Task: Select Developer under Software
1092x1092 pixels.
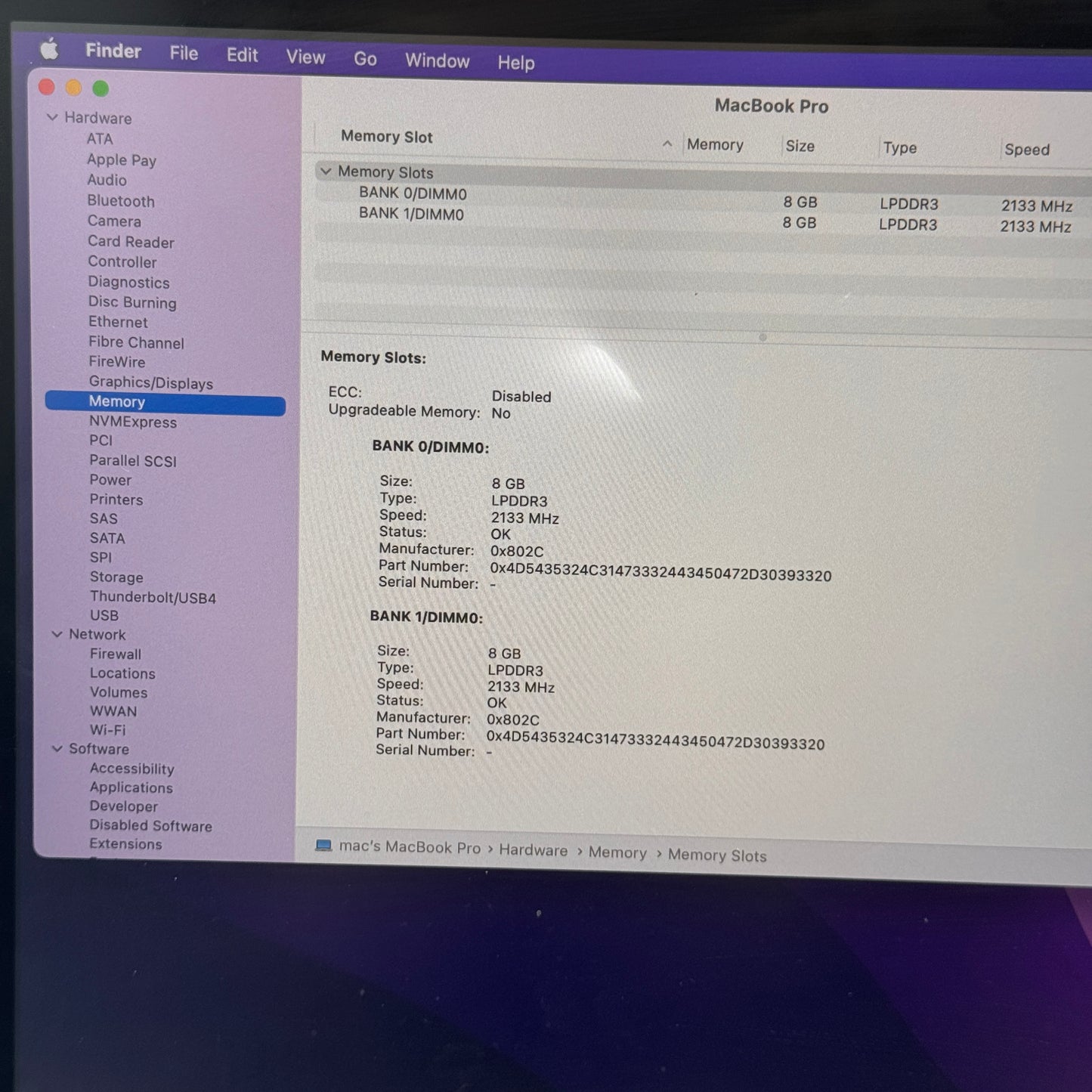Action: 124,806
